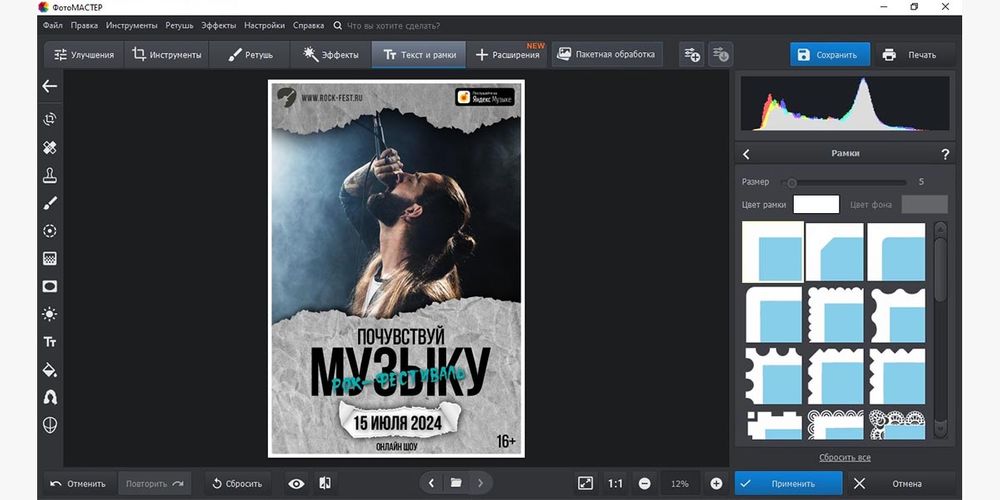The image size is (1000, 500).
Task: Click the add preset sliders icon
Action: tap(692, 55)
